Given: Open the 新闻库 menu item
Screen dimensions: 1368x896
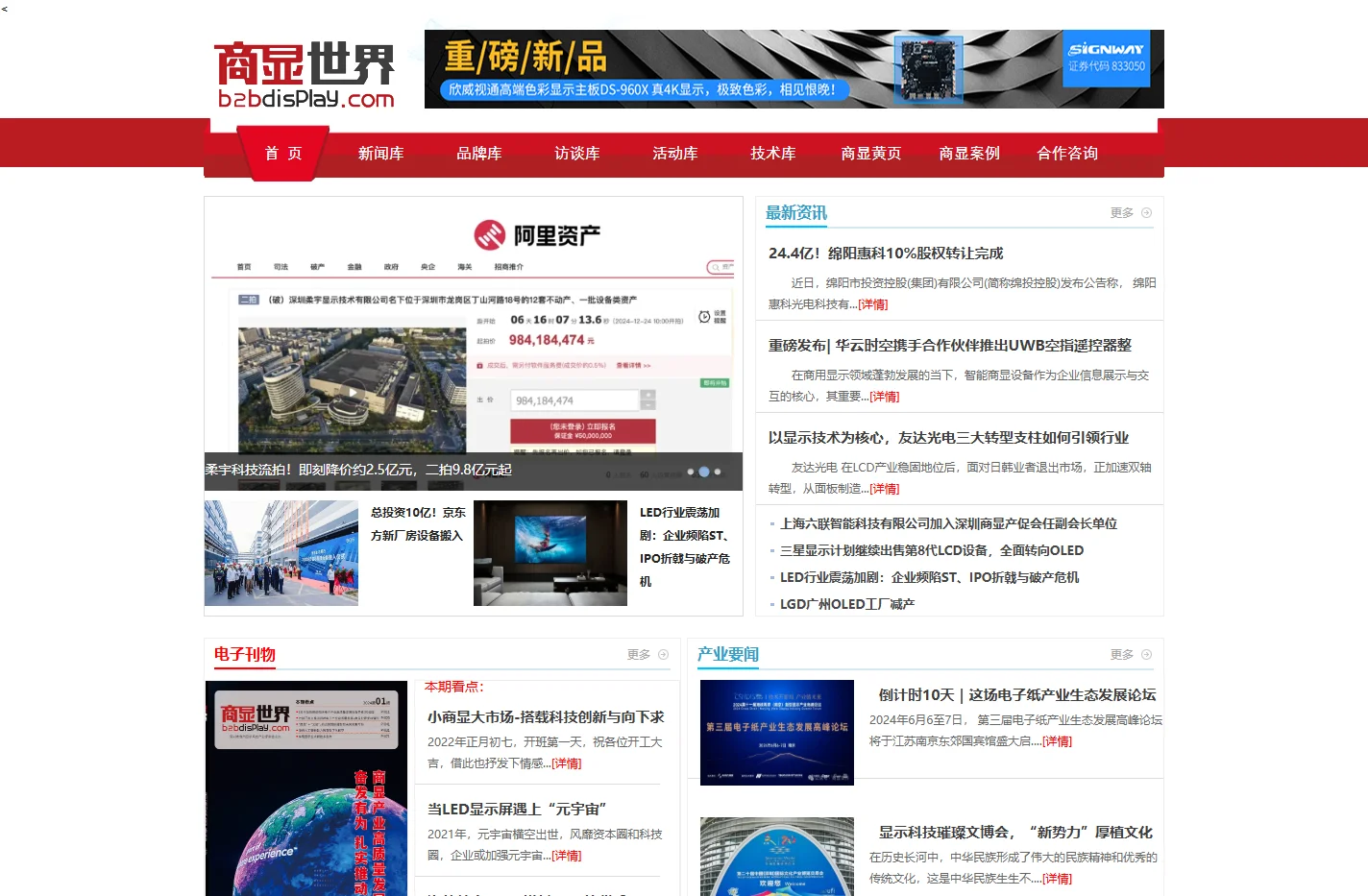Looking at the screenshot, I should [381, 154].
